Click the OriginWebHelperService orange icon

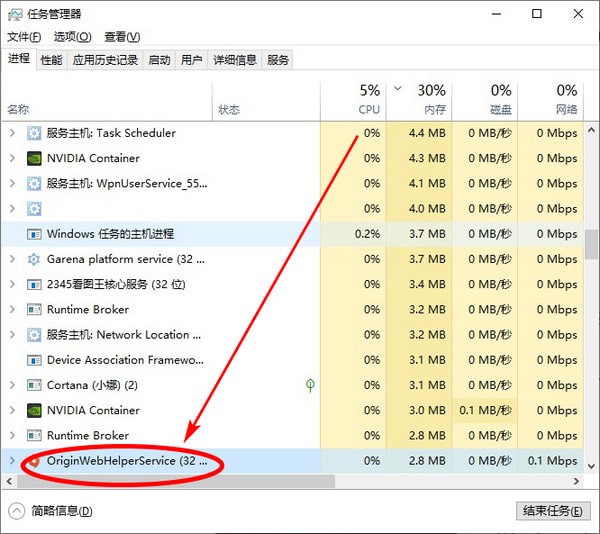pyautogui.click(x=34, y=461)
